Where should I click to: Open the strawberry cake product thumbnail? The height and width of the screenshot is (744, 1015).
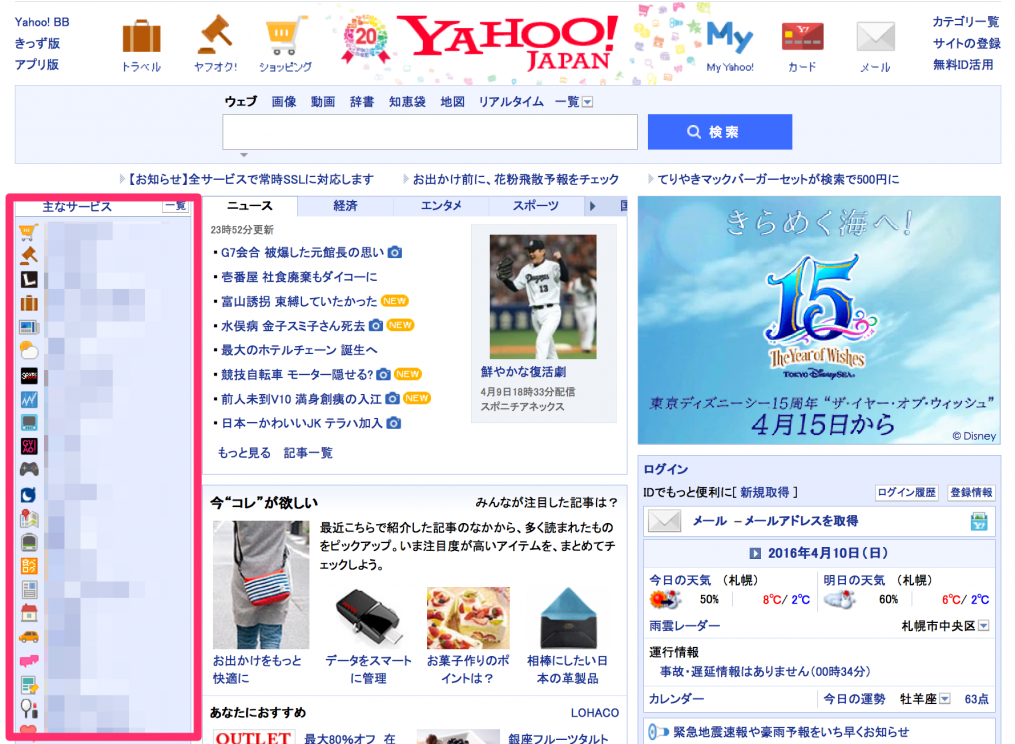click(x=468, y=618)
